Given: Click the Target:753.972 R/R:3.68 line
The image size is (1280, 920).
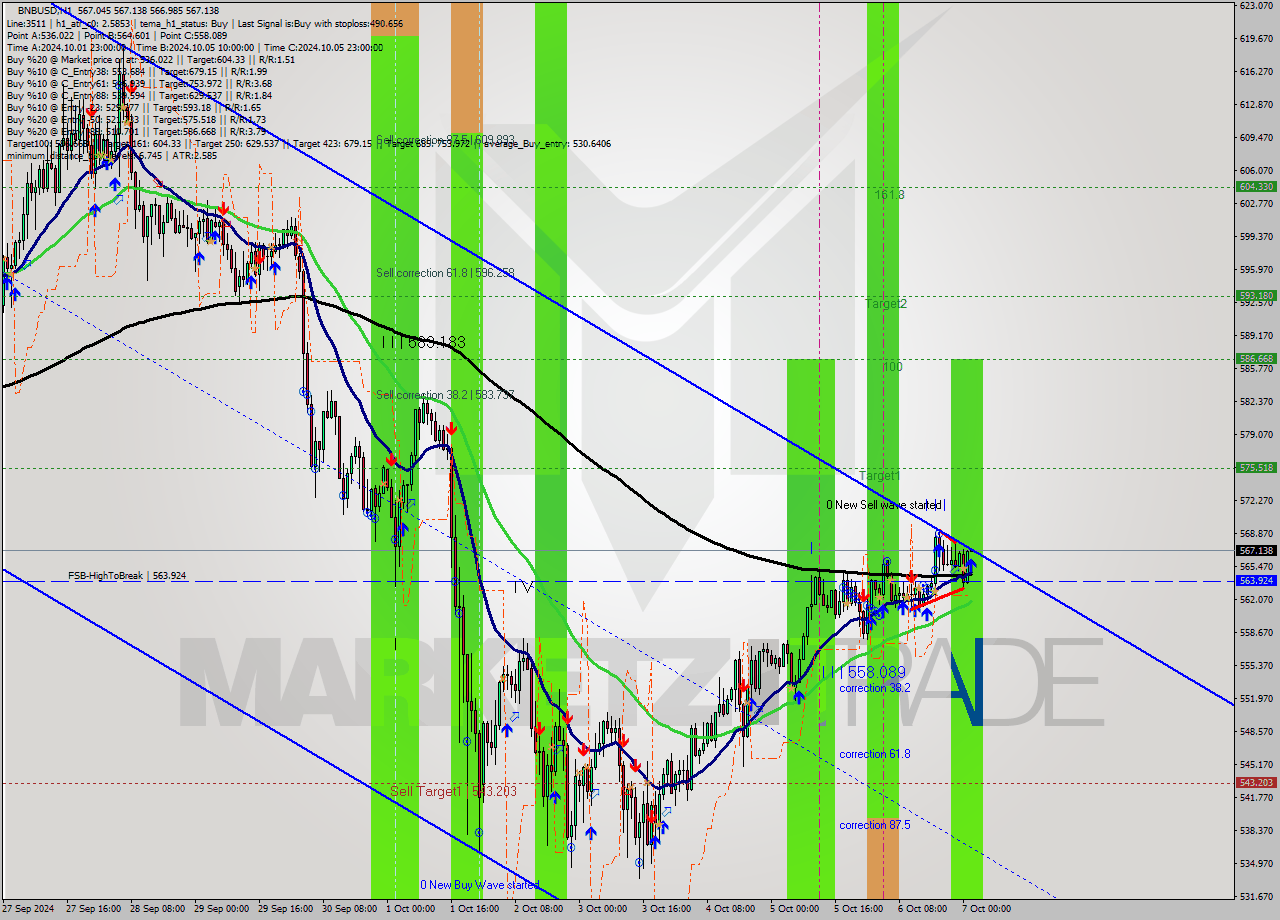Looking at the screenshot, I should pyautogui.click(x=139, y=83).
